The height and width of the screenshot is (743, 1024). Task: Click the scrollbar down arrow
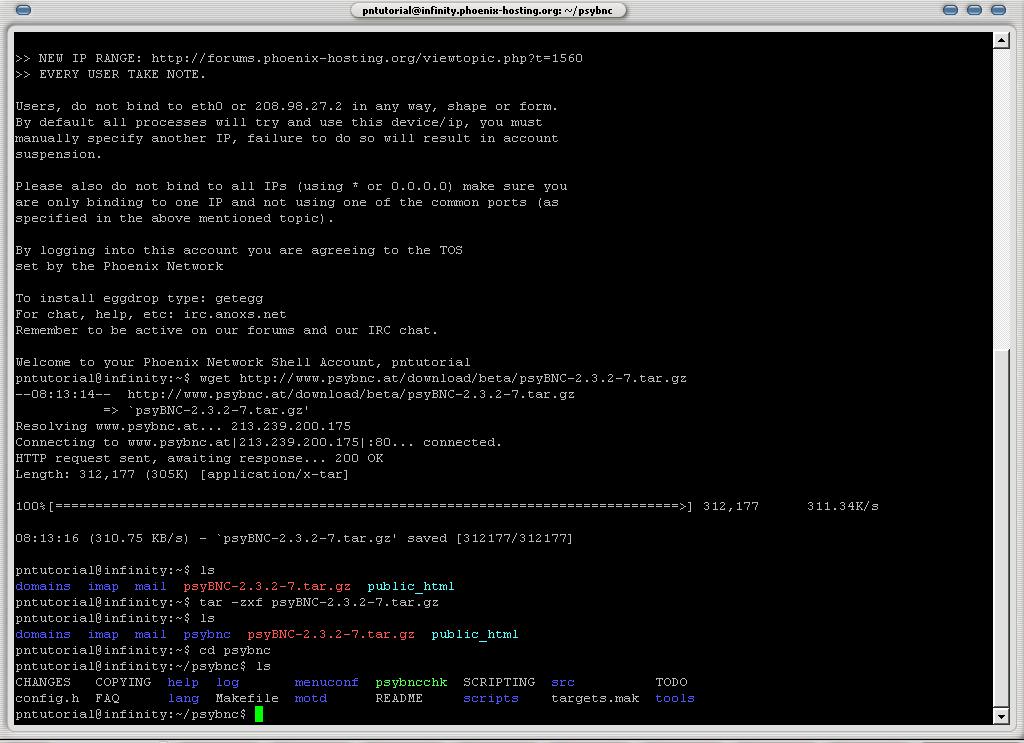point(1001,716)
